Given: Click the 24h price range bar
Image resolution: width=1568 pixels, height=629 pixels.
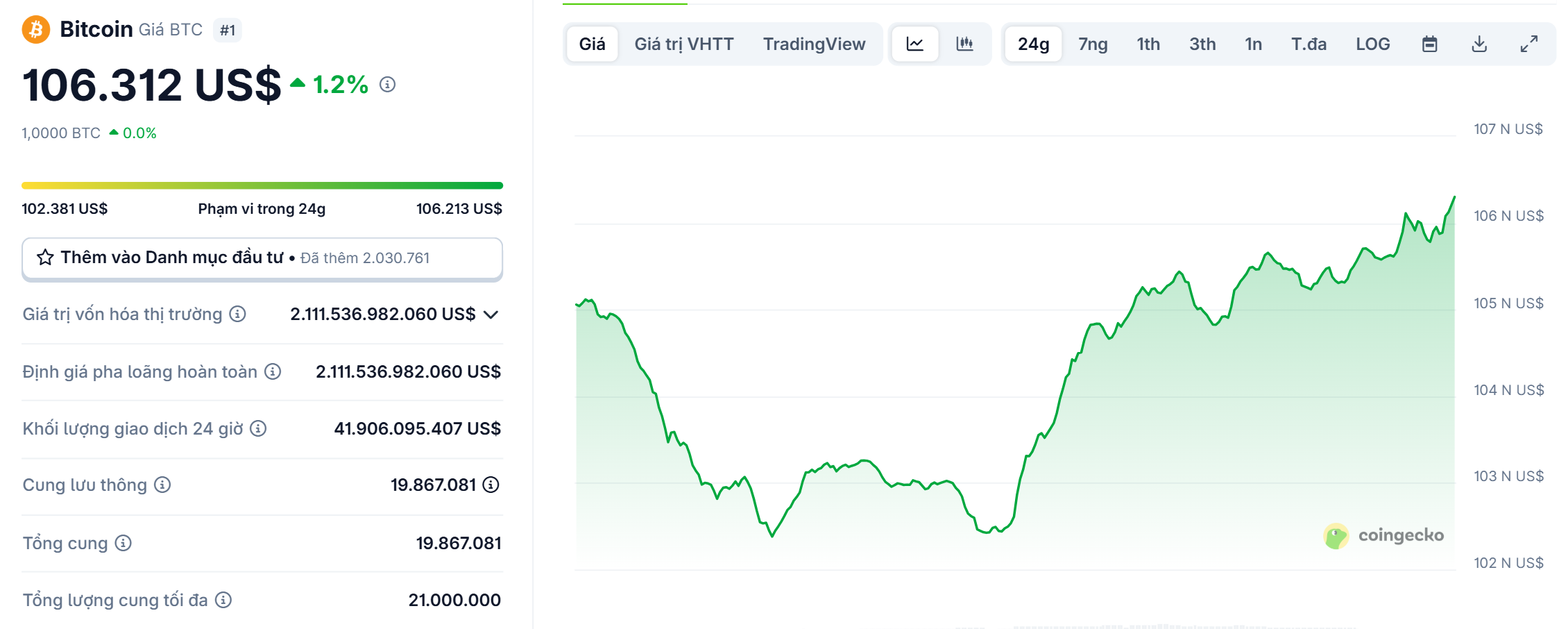Looking at the screenshot, I should coord(262,185).
